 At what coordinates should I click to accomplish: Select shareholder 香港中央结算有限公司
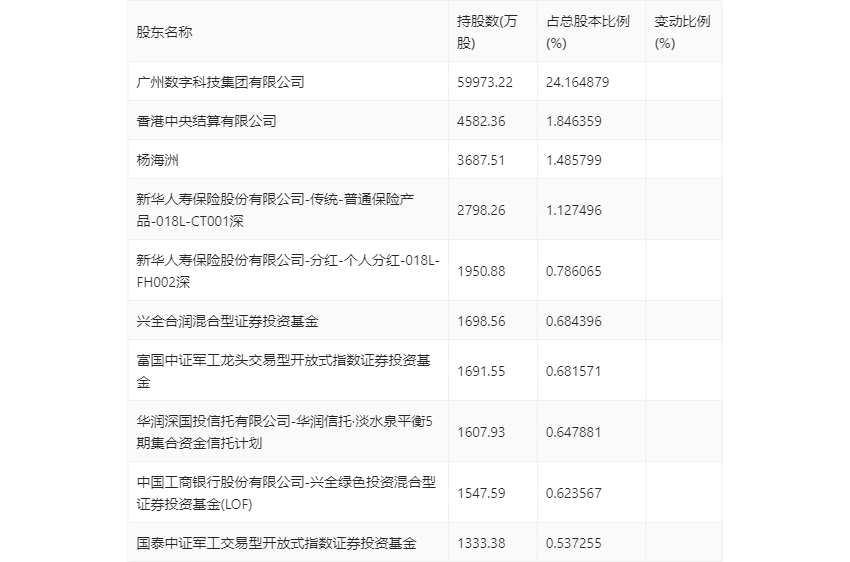206,121
